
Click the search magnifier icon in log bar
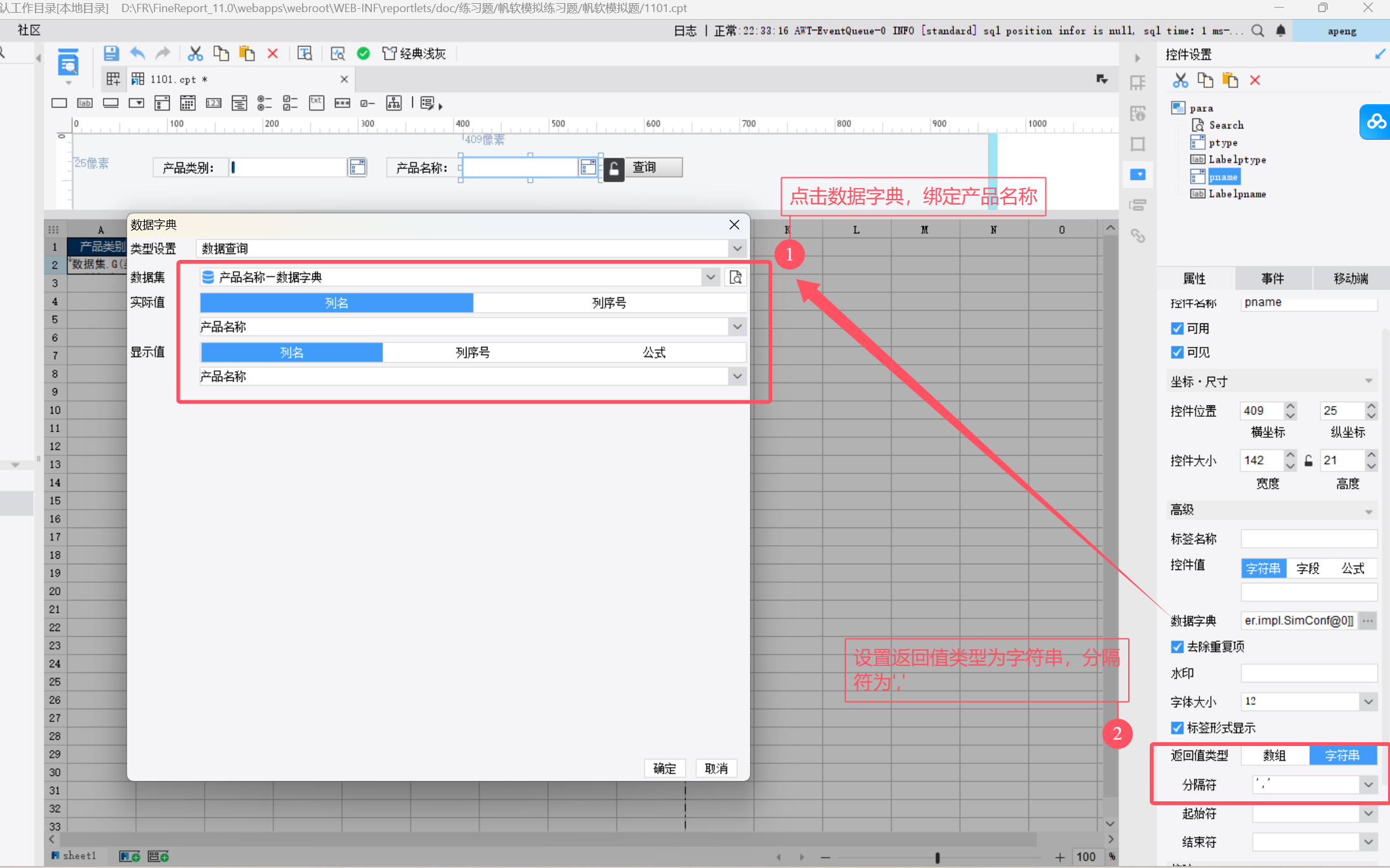(1257, 31)
